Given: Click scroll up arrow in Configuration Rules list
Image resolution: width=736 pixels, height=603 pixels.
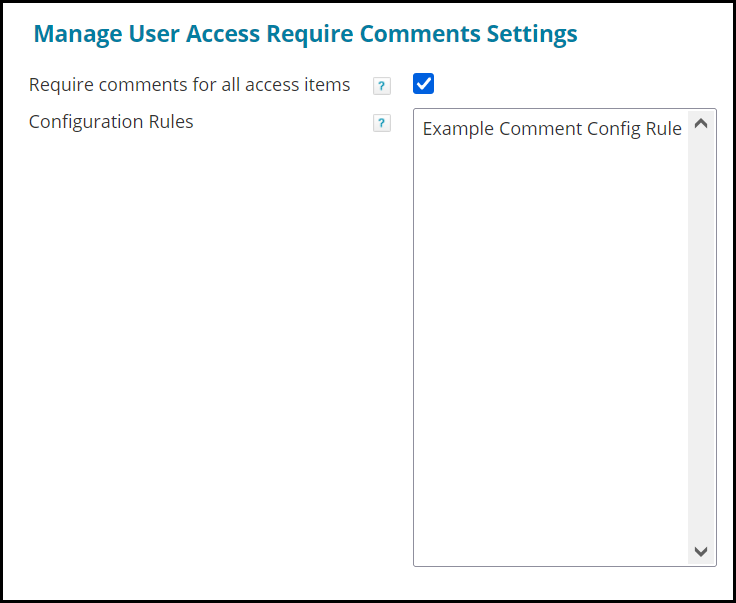Looking at the screenshot, I should coord(700,124).
